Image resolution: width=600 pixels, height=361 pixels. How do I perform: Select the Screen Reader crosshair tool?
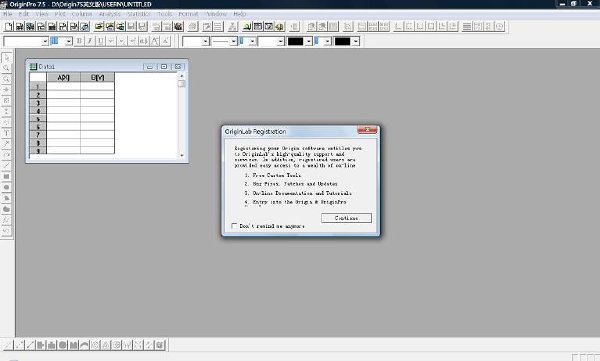tap(7, 90)
